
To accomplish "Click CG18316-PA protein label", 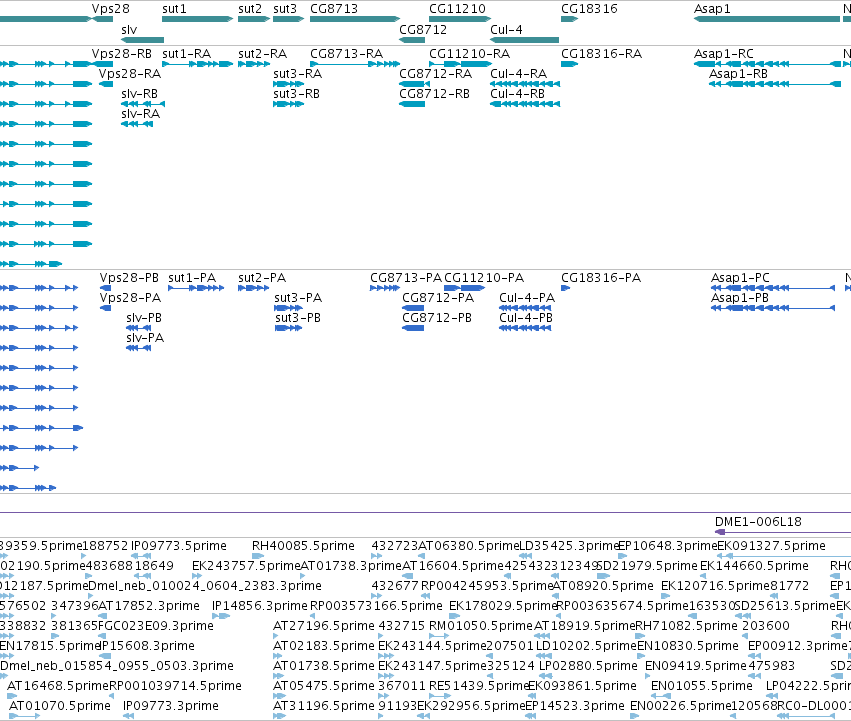I will point(601,278).
